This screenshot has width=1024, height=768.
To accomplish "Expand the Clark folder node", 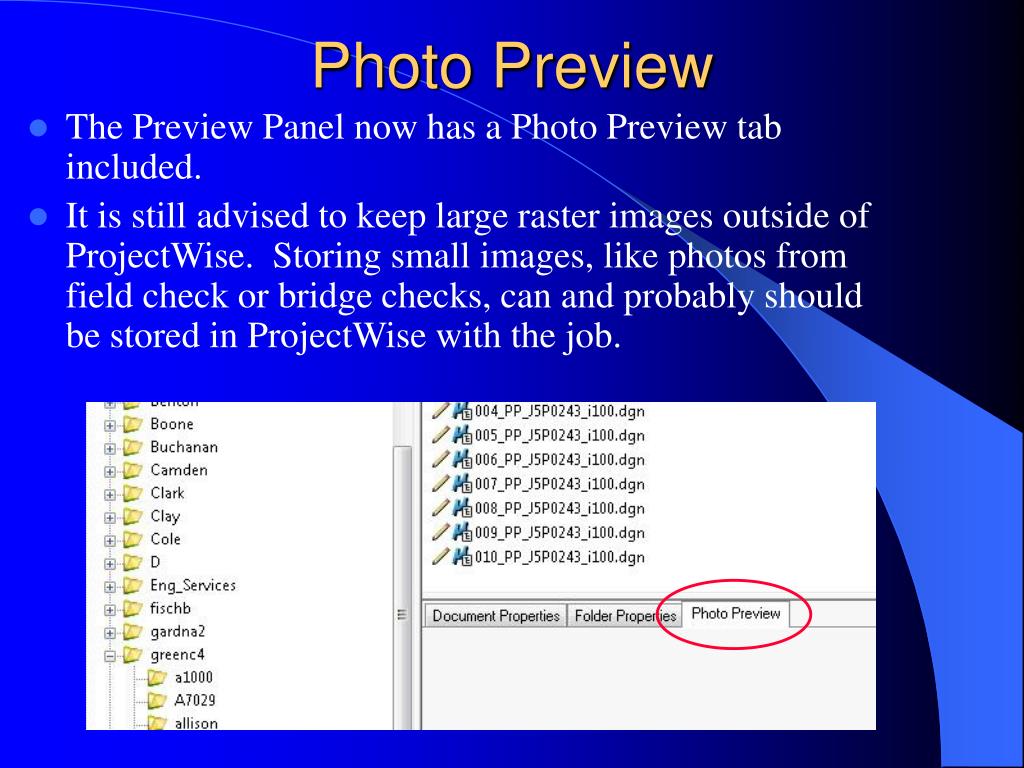I will click(110, 494).
